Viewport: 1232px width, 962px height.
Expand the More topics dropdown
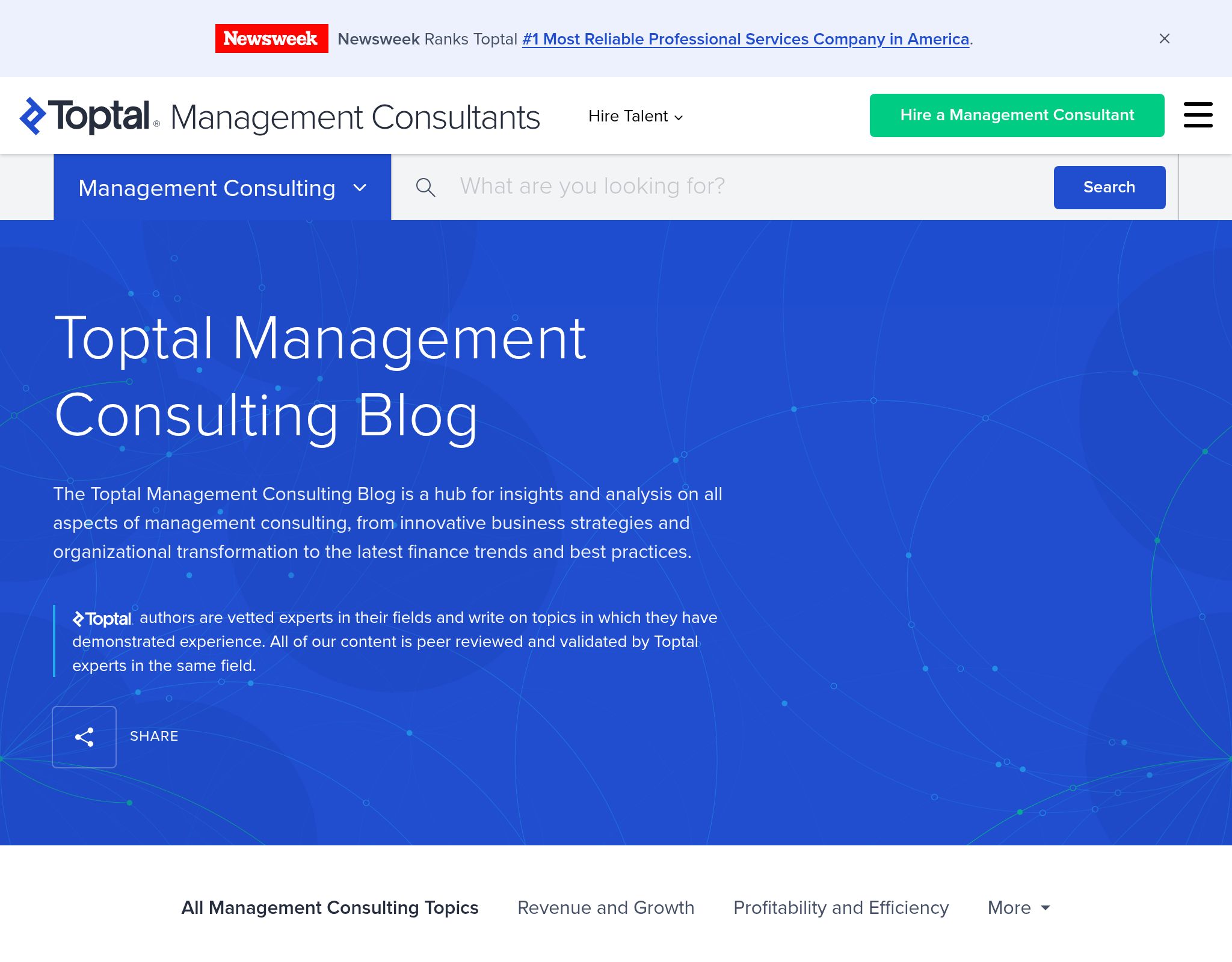(1019, 907)
